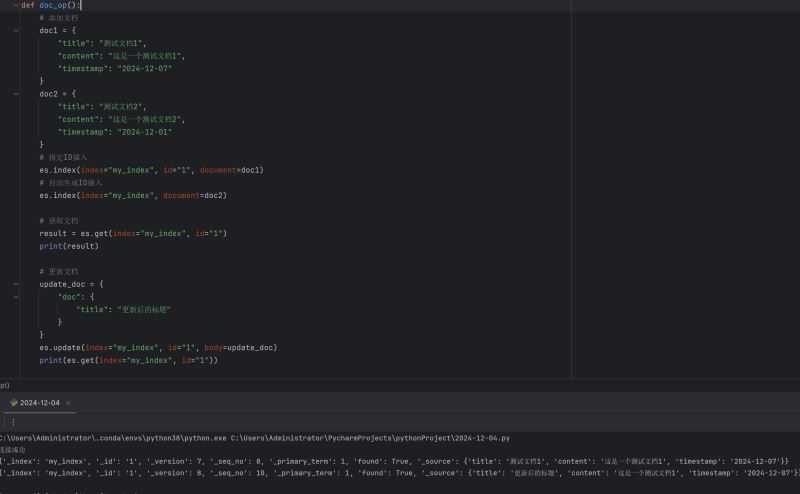Place cursor on the doc_op function name
The width and height of the screenshot is (800, 494).
pyautogui.click(x=57, y=5)
